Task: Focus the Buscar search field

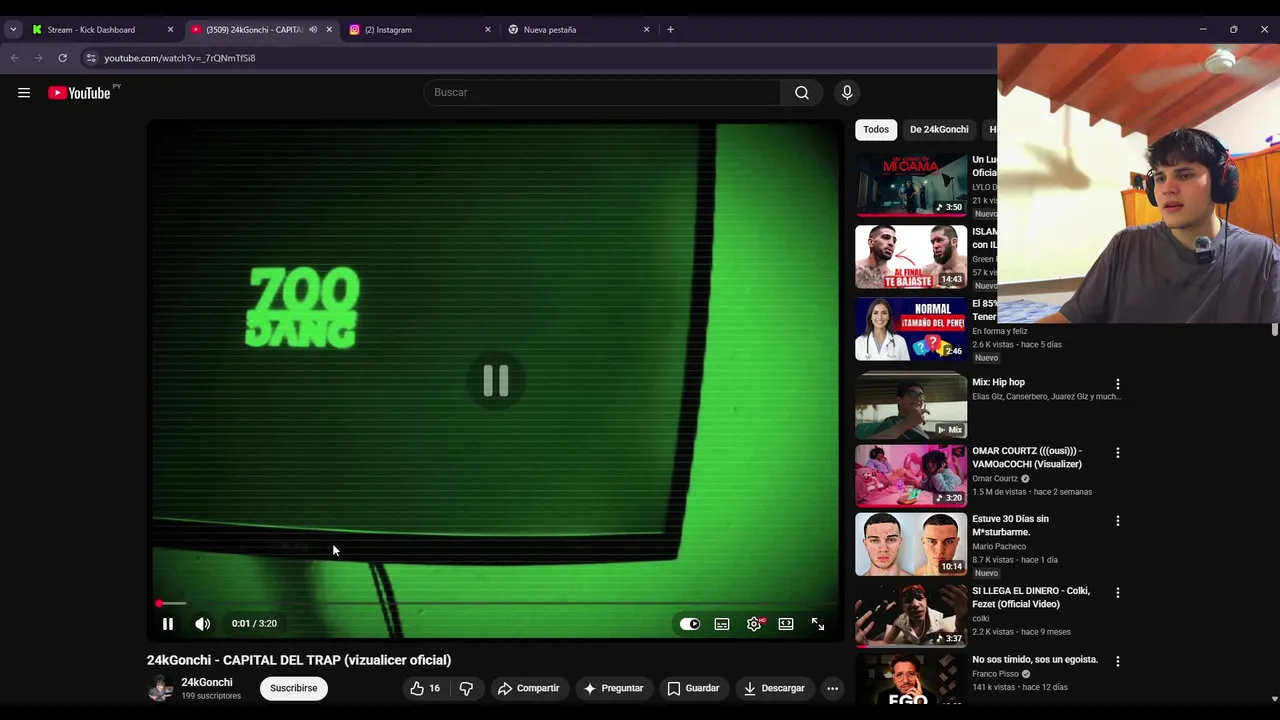Action: pyautogui.click(x=603, y=93)
